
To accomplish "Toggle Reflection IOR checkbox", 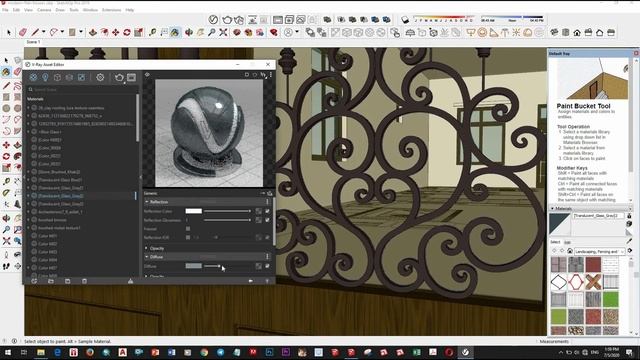I will point(188,237).
